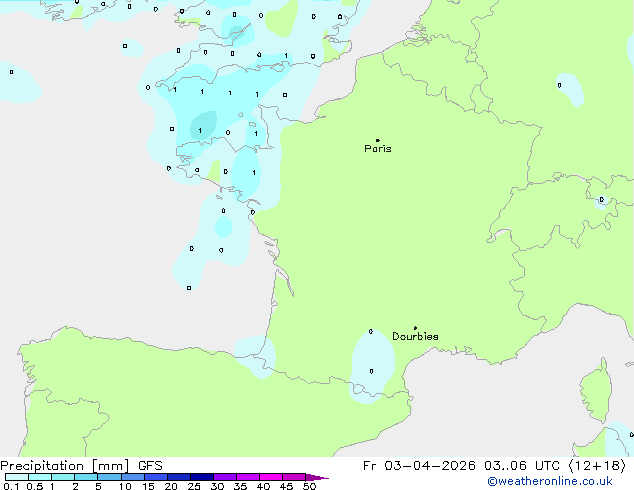Click the Paris city label
Image resolution: width=634 pixels, height=490 pixels.
pyautogui.click(x=378, y=149)
